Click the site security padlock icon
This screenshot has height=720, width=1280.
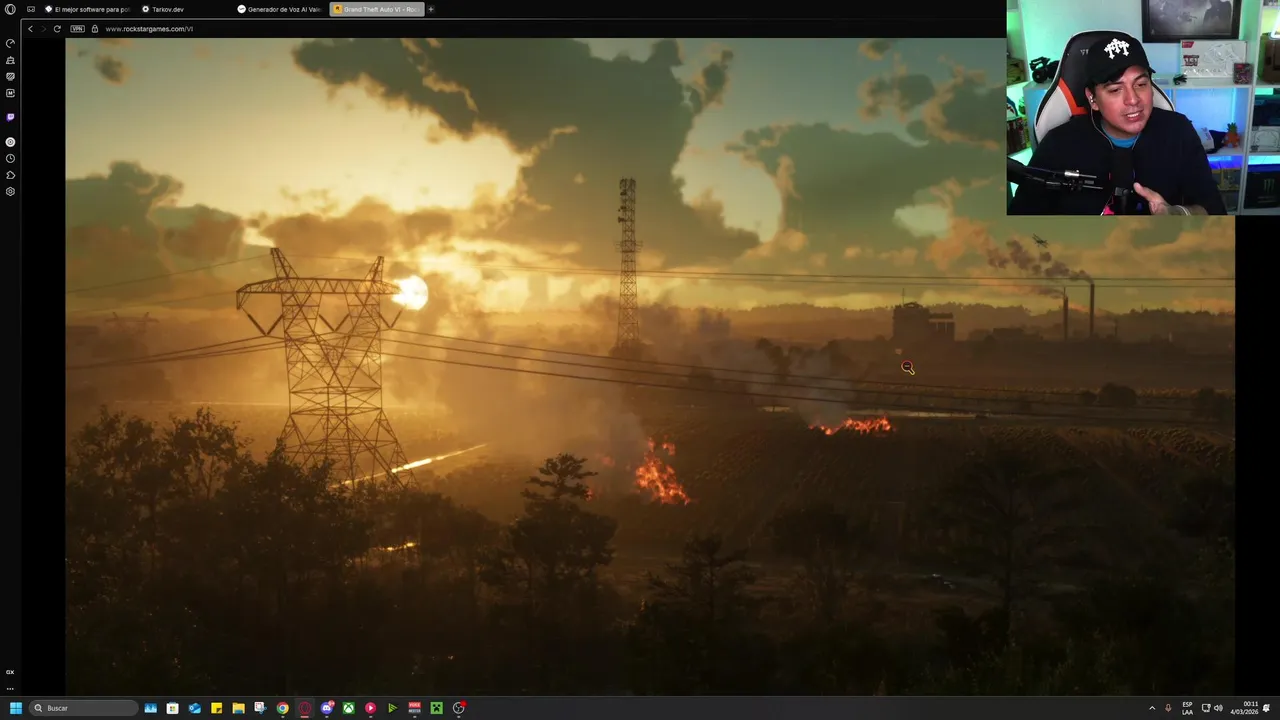(x=95, y=29)
